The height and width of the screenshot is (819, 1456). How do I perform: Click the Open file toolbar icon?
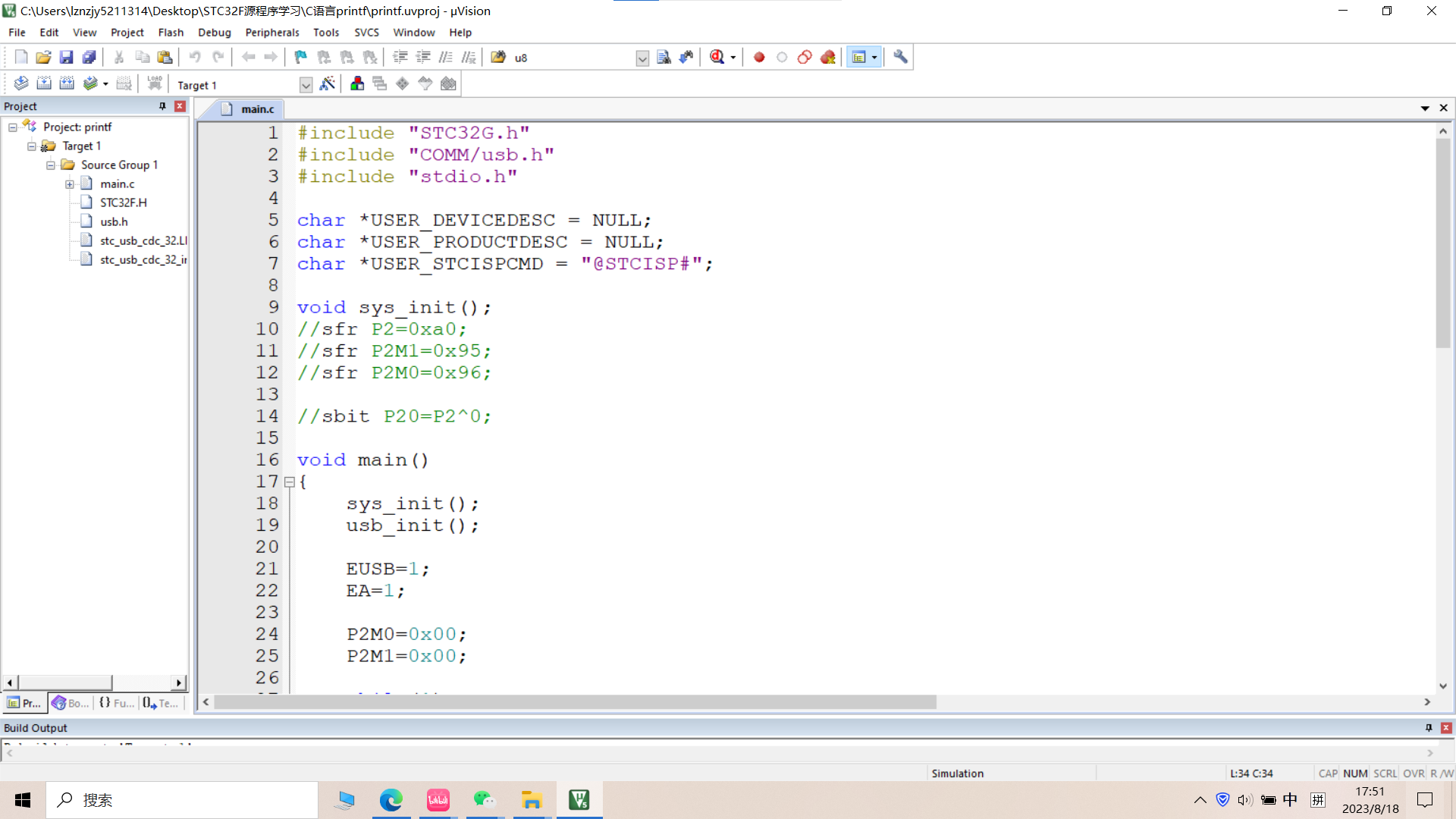pos(43,58)
